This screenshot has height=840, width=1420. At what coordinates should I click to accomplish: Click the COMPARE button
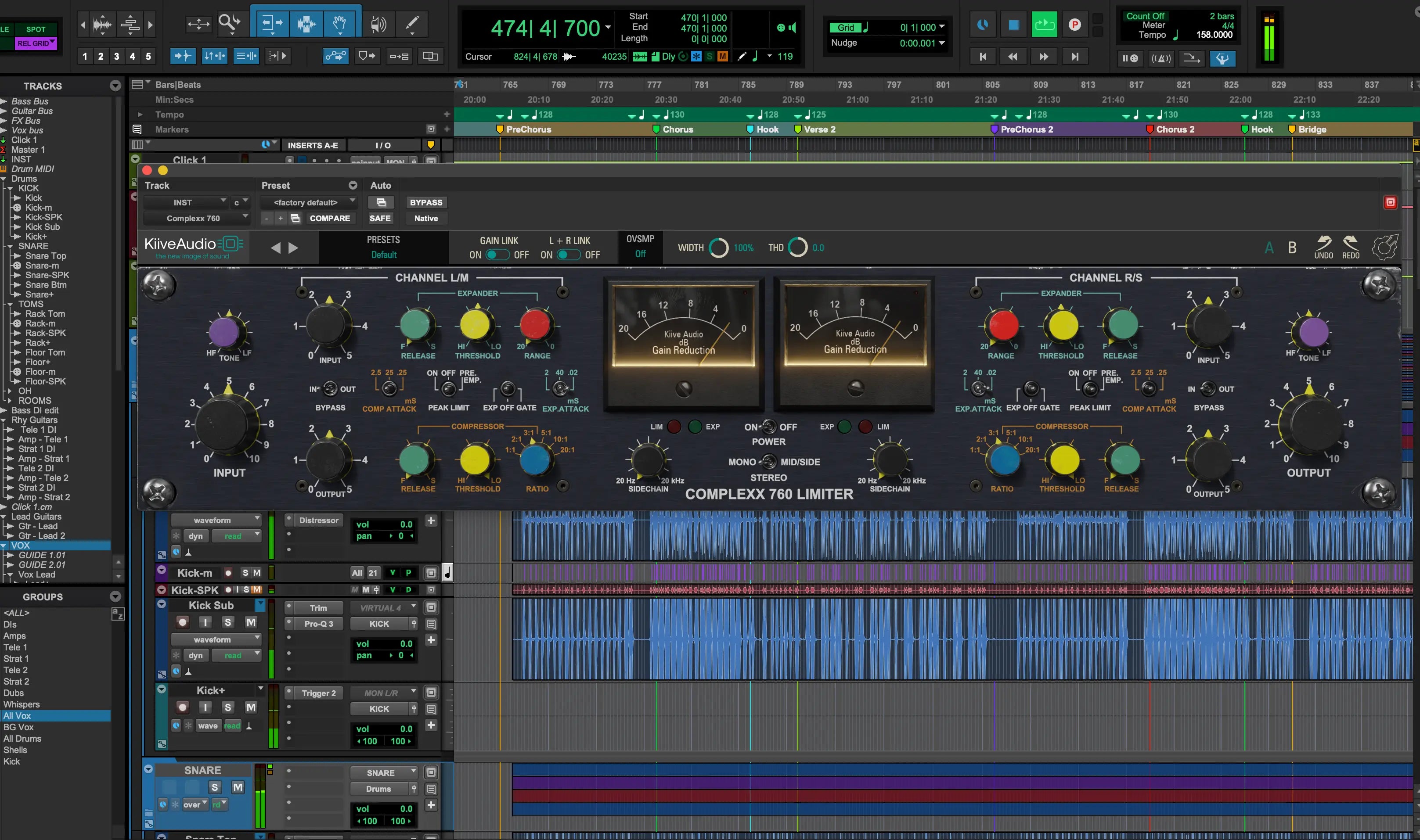[x=329, y=218]
